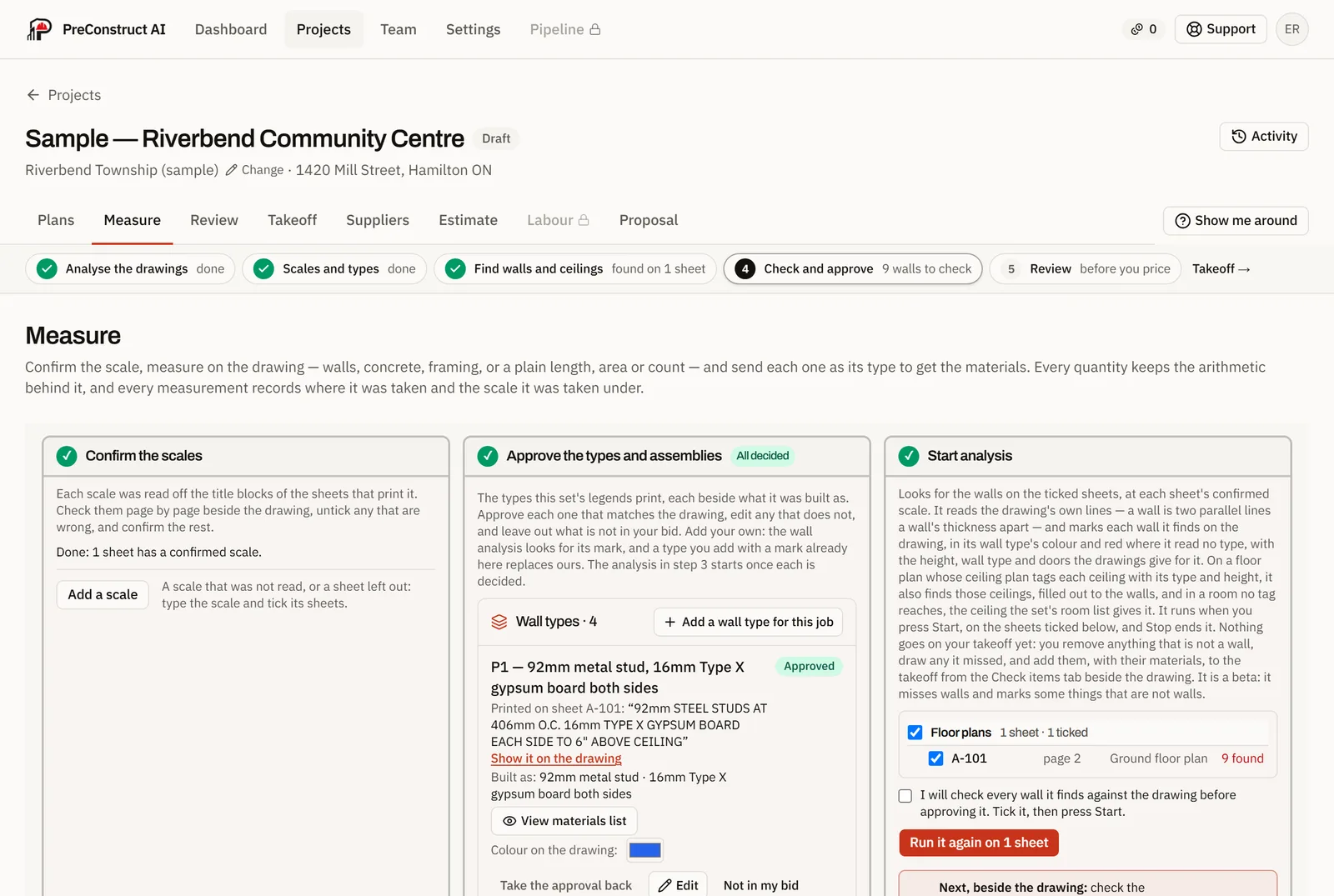Screen dimensions: 1334x896
Task: Edit the P1 wall type
Action: tap(678, 885)
